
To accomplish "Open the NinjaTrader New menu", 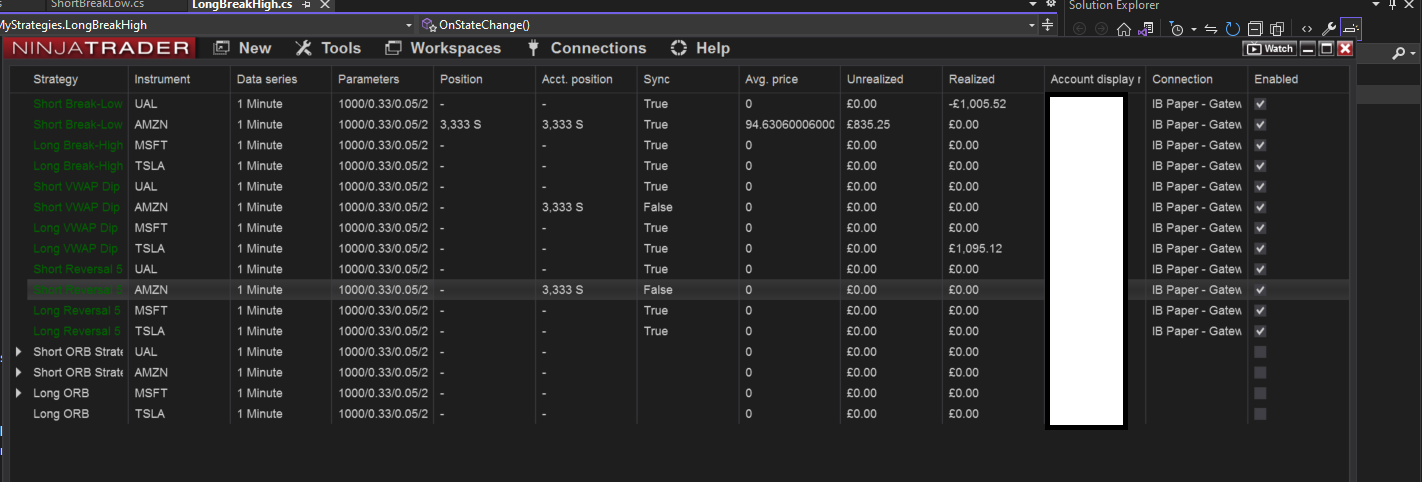I will [x=242, y=48].
